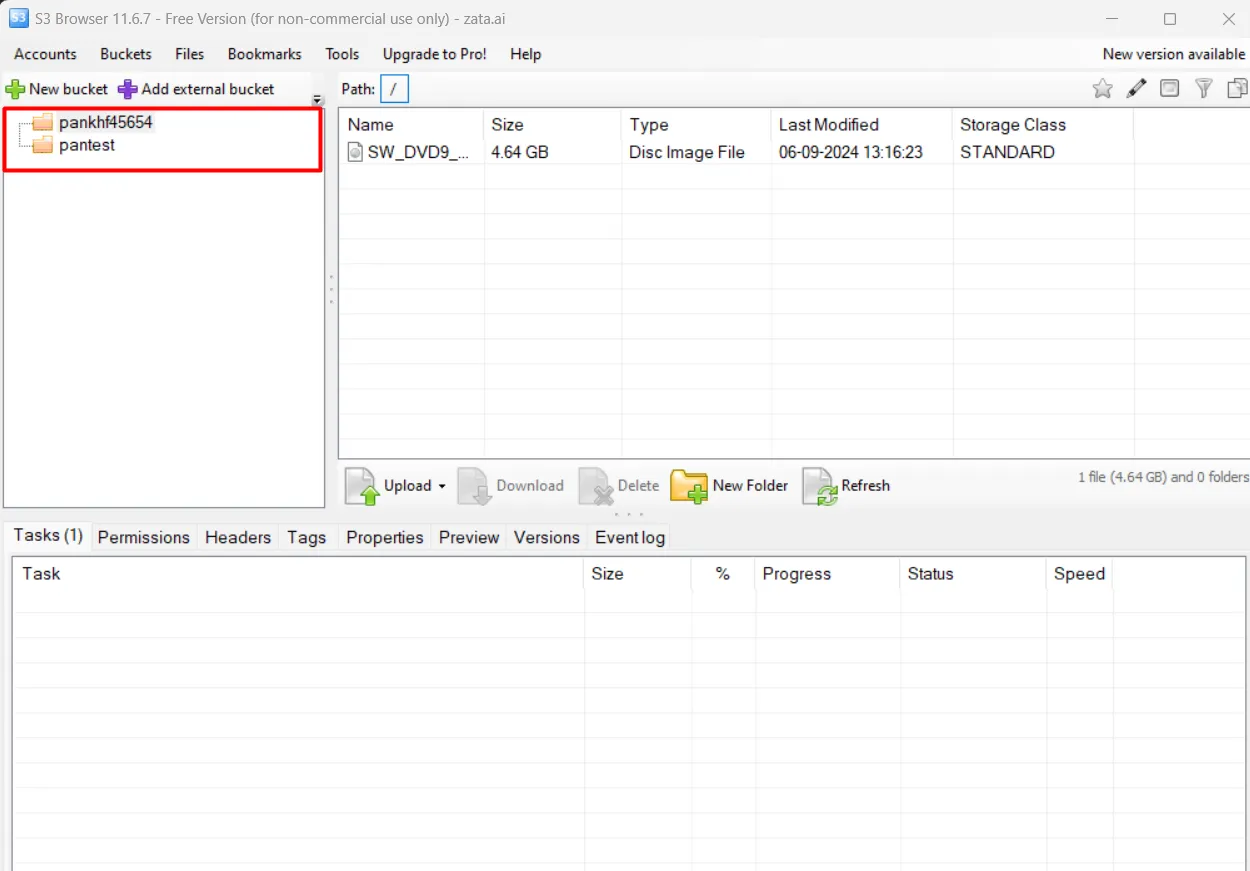
Task: Click the filter funnel icon
Action: point(1204,89)
